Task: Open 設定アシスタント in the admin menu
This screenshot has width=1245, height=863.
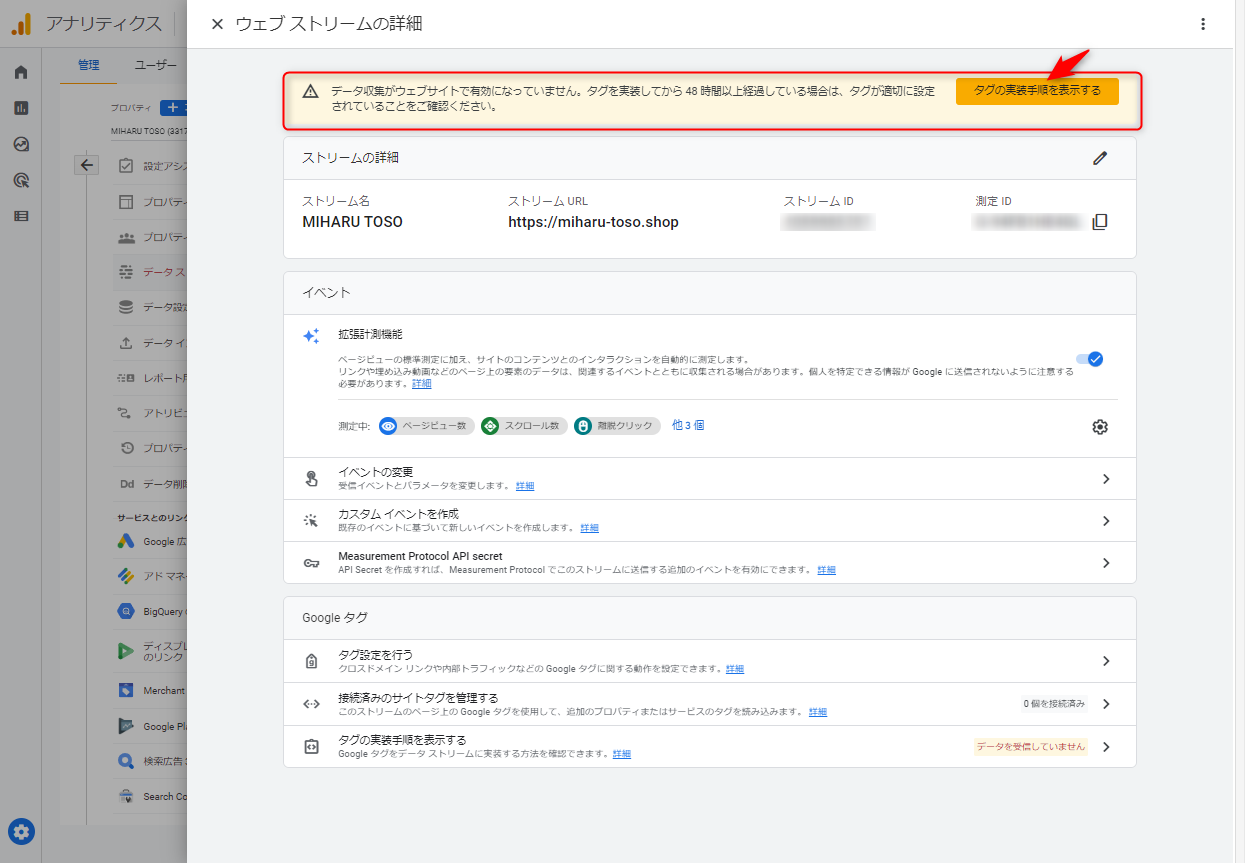Action: pos(150,166)
